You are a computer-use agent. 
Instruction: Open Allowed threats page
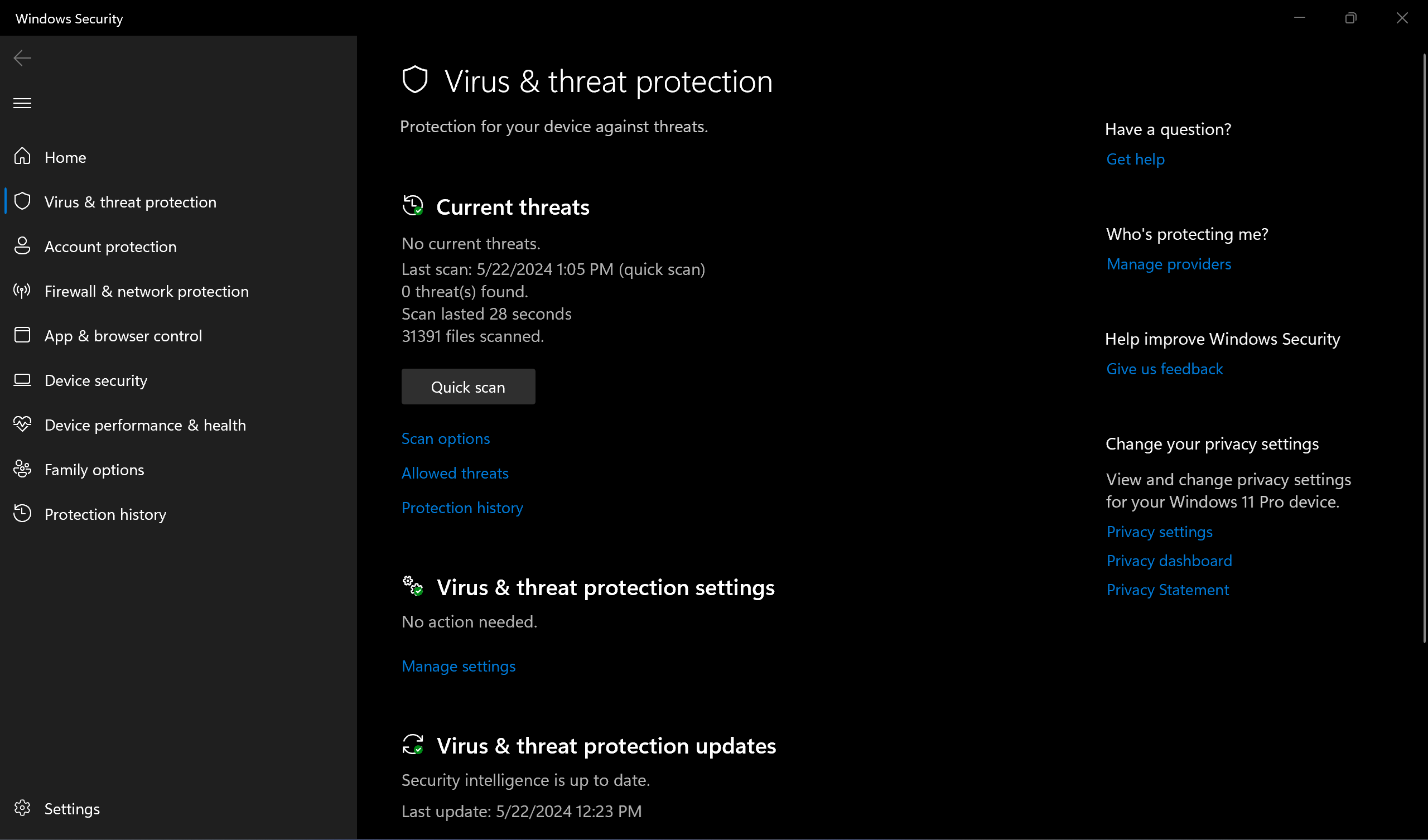click(x=455, y=473)
